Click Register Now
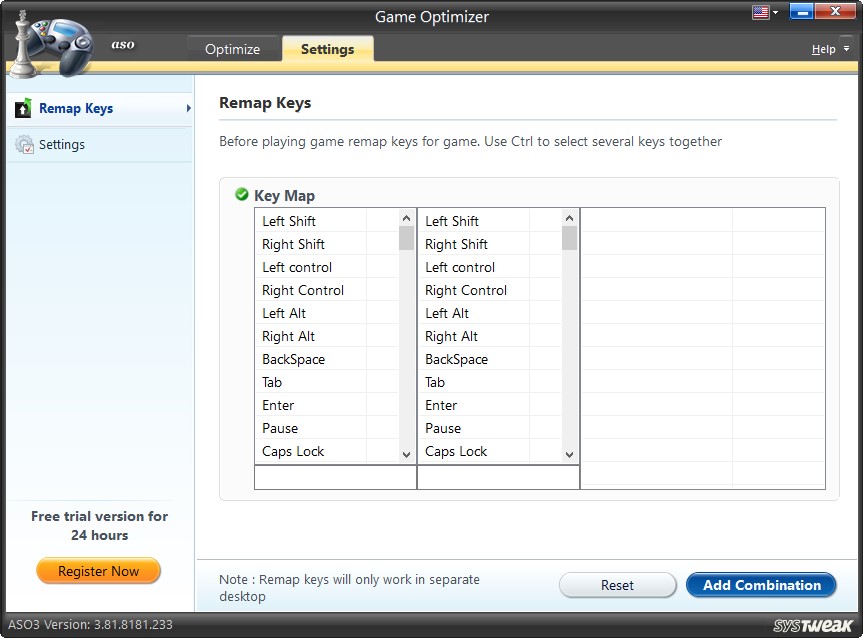The width and height of the screenshot is (864, 639). [98, 570]
